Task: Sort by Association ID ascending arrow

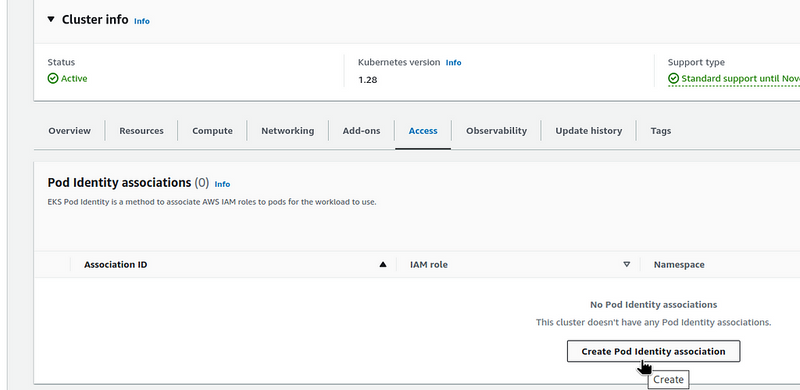Action: click(x=383, y=264)
